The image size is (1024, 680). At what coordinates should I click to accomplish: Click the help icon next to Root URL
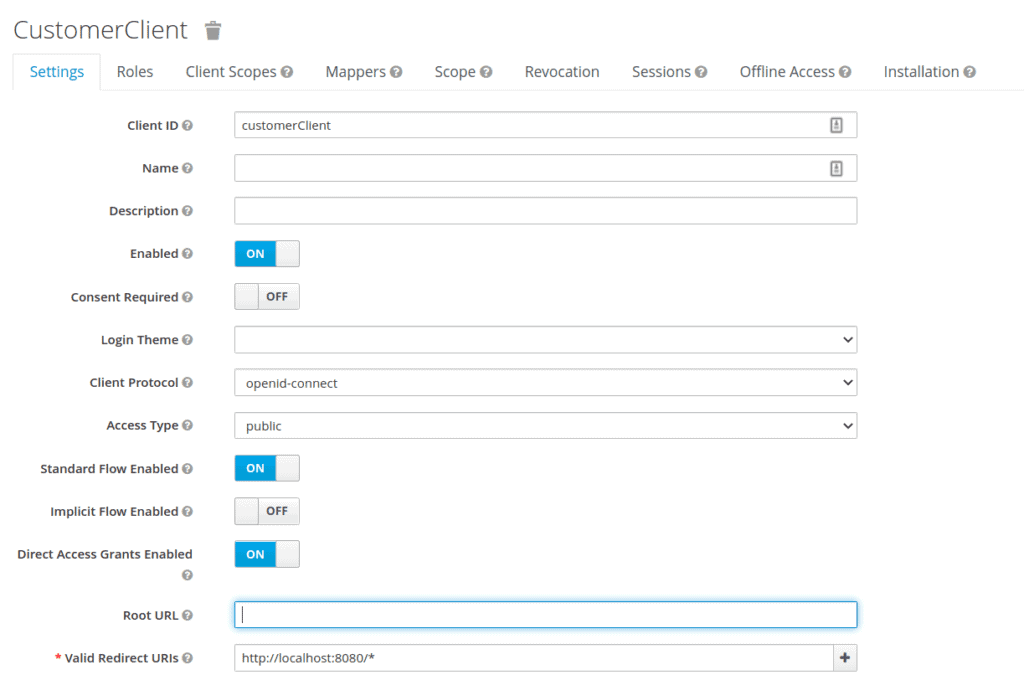188,615
